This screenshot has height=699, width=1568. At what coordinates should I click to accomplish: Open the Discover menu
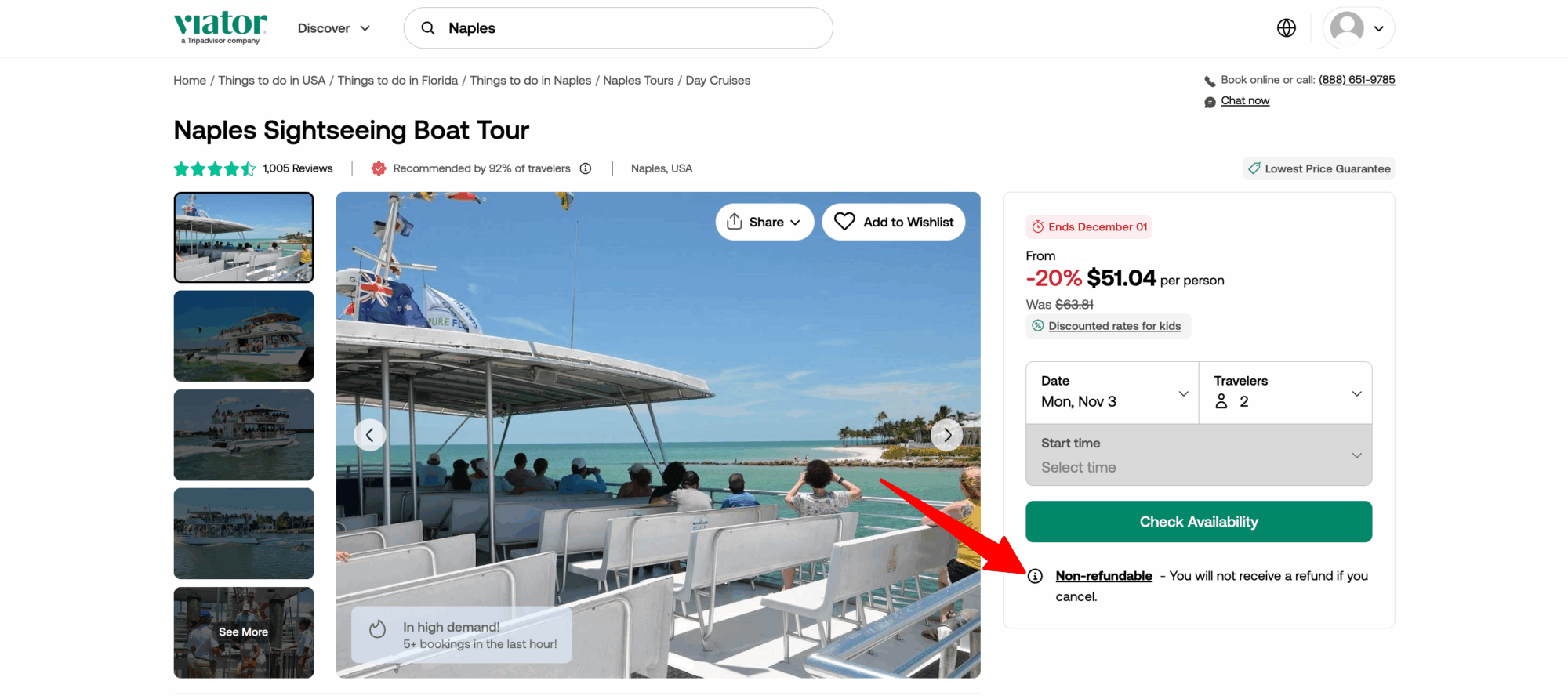[x=333, y=28]
